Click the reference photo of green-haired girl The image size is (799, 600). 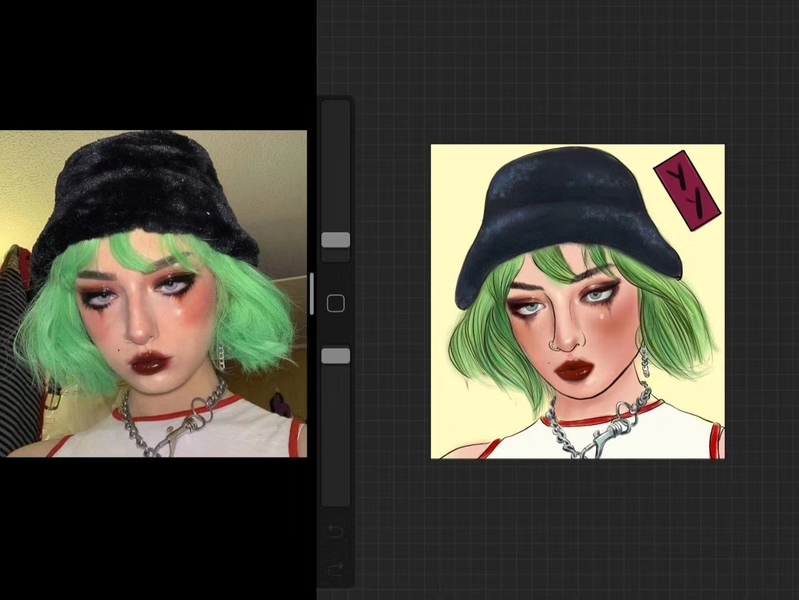click(153, 294)
